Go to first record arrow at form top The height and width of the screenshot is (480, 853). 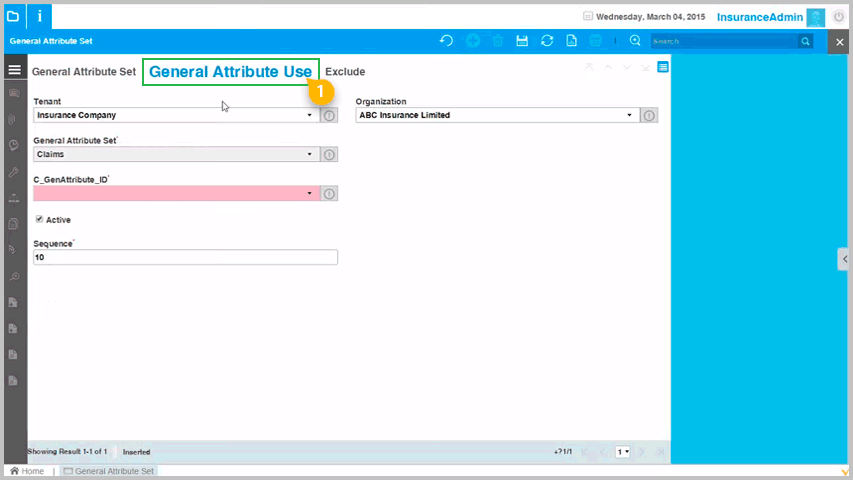[x=589, y=67]
